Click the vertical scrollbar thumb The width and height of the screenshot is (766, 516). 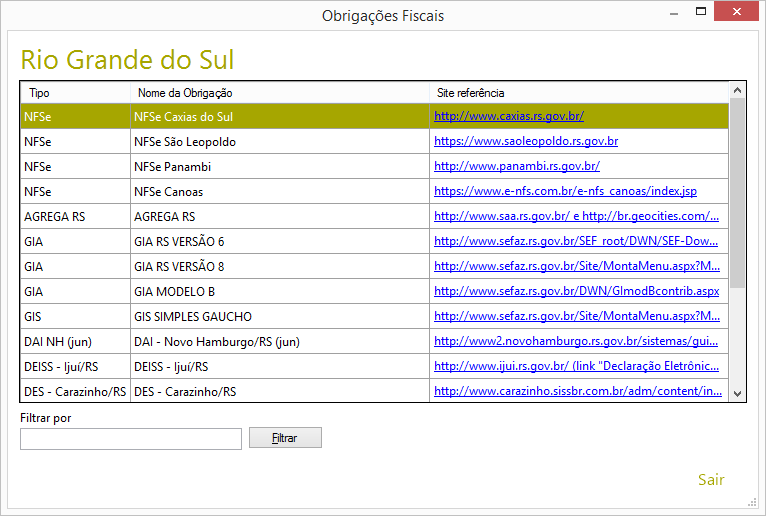click(737, 193)
